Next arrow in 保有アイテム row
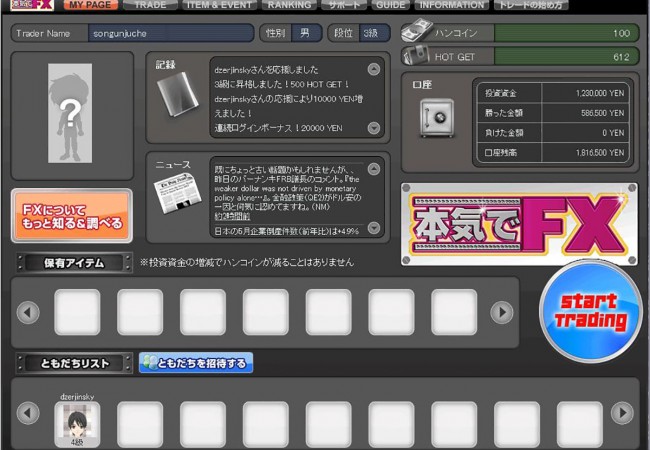The height and width of the screenshot is (450, 650). coord(502,312)
